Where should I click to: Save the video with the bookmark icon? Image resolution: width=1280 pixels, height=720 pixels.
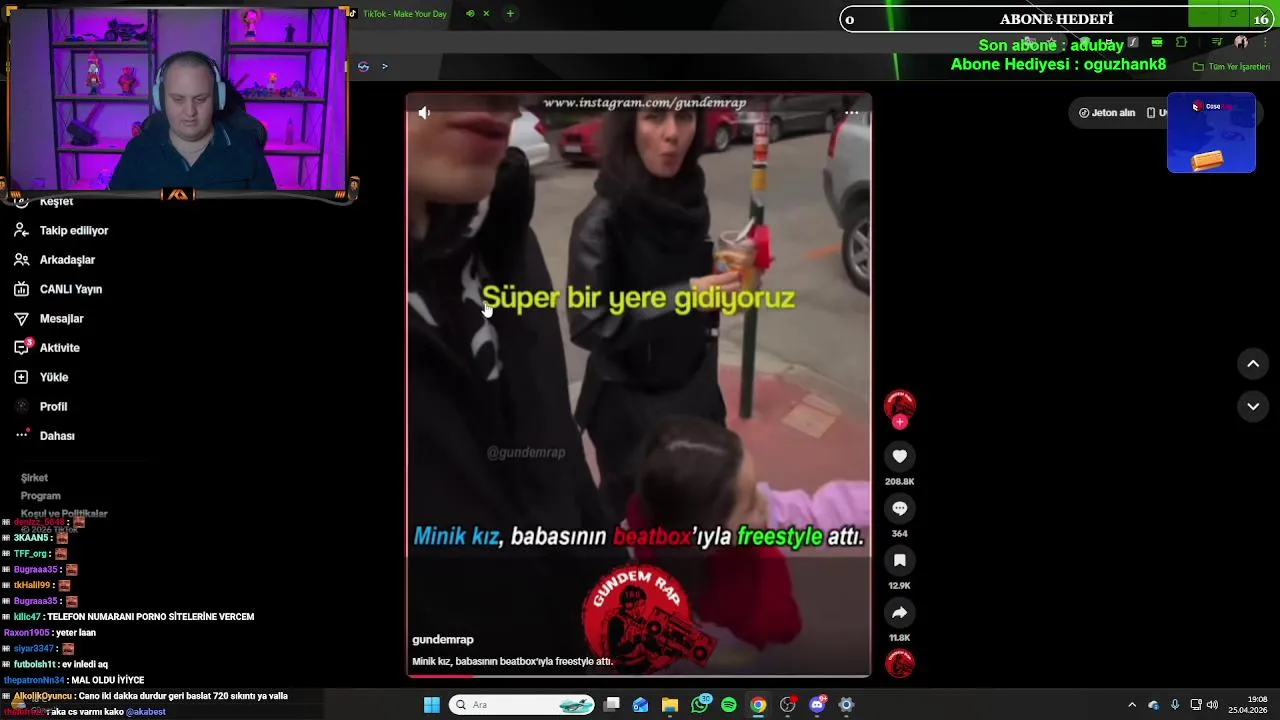900,560
